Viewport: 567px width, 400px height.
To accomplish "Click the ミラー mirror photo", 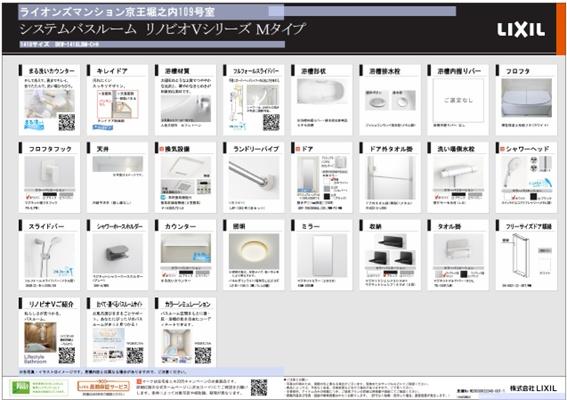I will [322, 255].
